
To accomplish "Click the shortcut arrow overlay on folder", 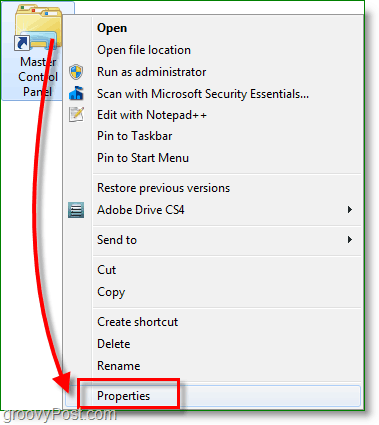I will (x=22, y=43).
